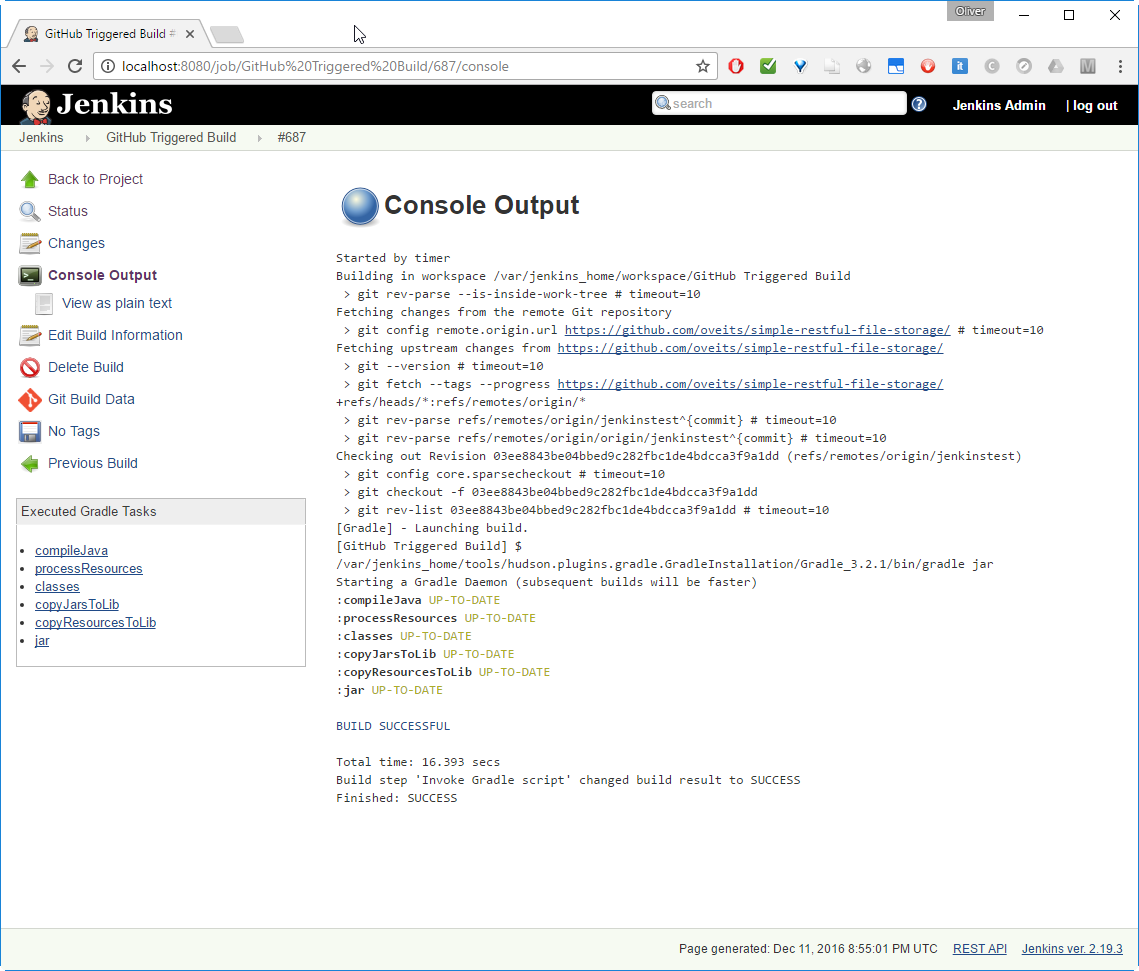Screen dimensions: 1139x971
Task: Click the Changes notepad icon
Action: tap(30, 243)
